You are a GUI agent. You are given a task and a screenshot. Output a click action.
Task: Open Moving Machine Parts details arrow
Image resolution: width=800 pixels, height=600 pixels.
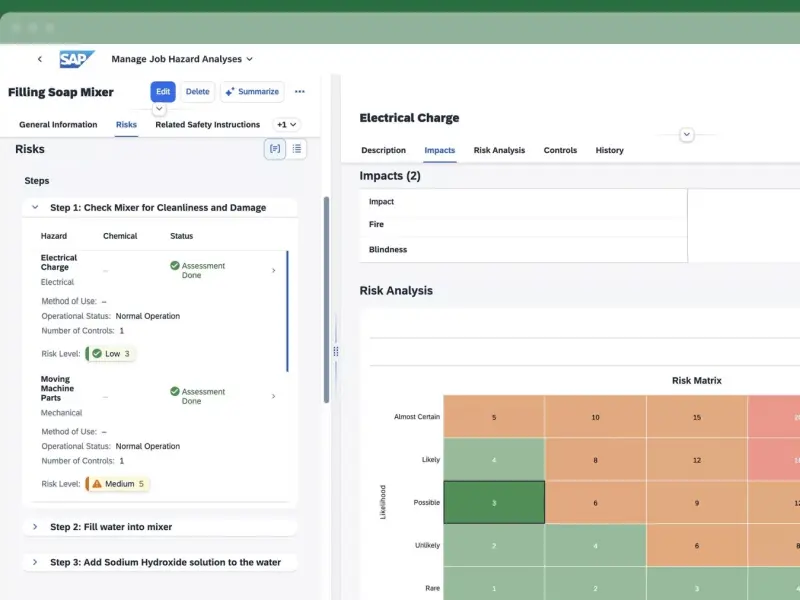click(274, 396)
